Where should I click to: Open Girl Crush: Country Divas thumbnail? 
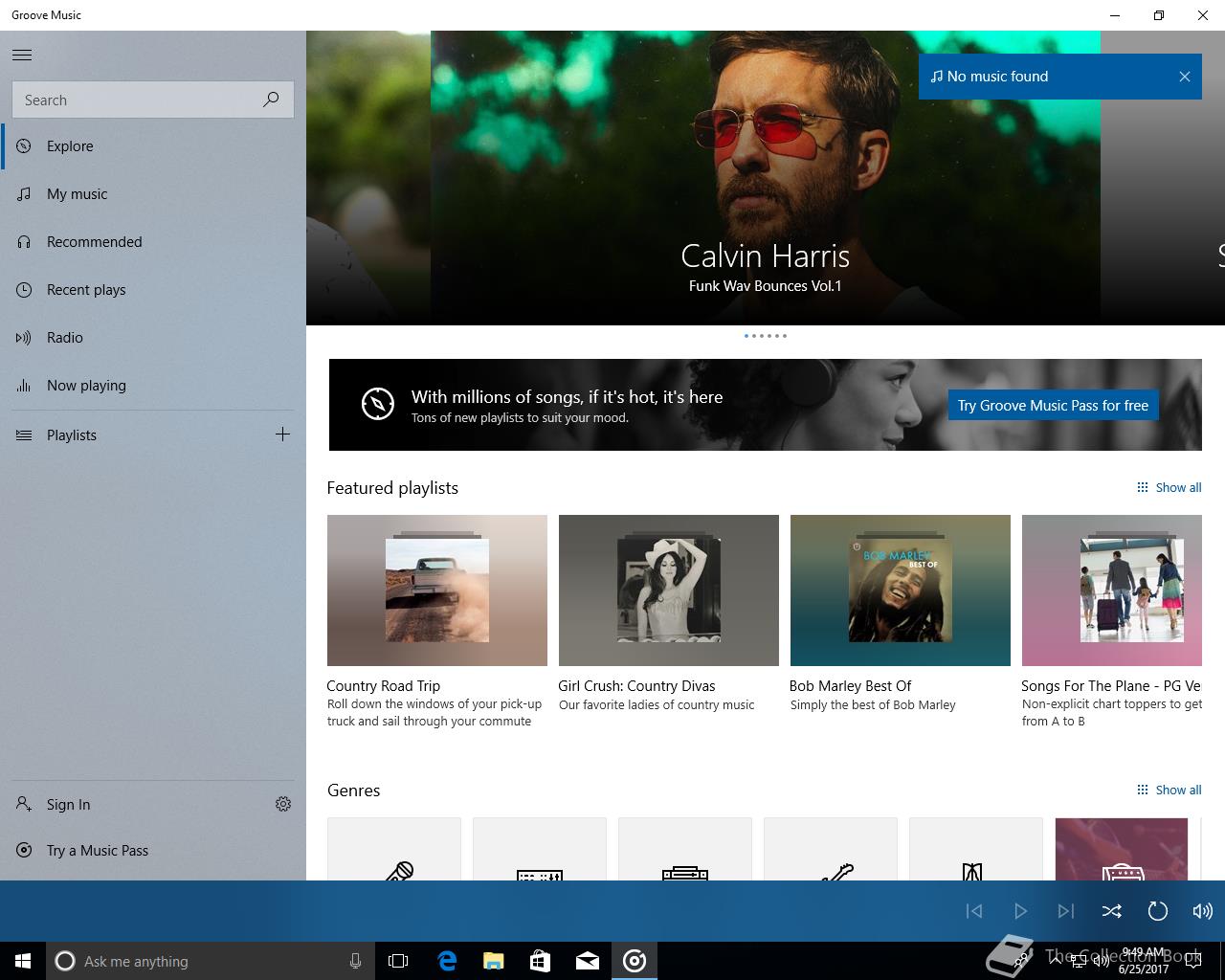tap(669, 590)
